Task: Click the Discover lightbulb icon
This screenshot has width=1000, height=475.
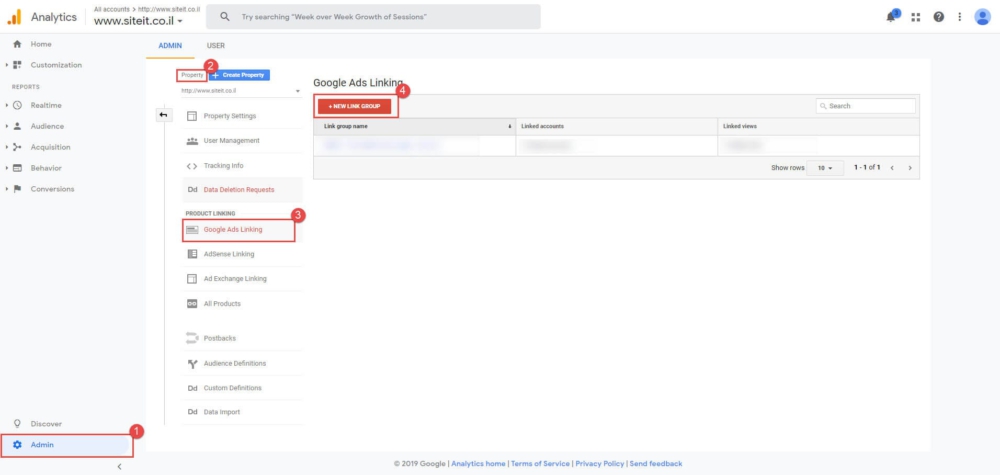Action: [17, 423]
